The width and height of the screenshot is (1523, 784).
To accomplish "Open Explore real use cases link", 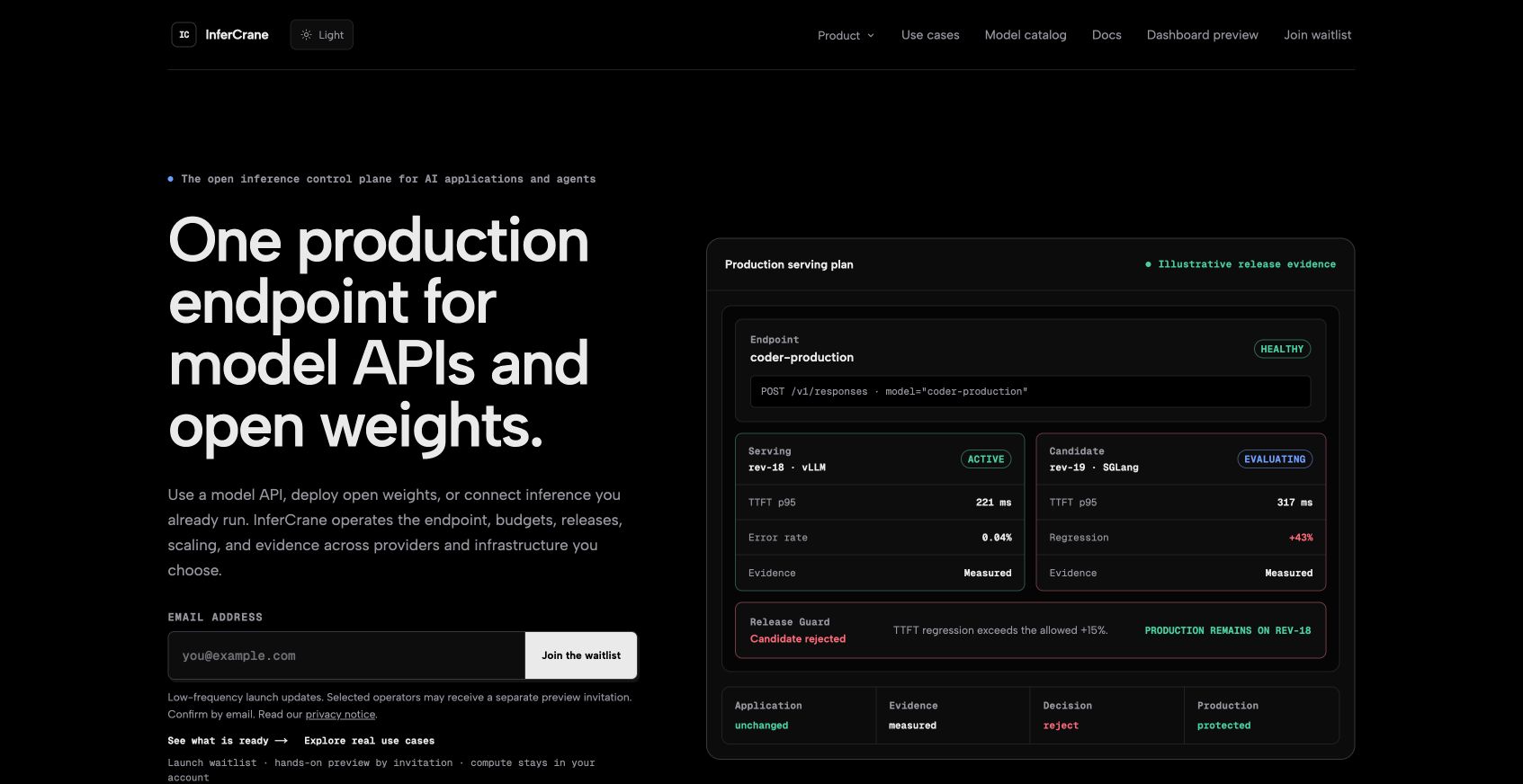I will [369, 741].
